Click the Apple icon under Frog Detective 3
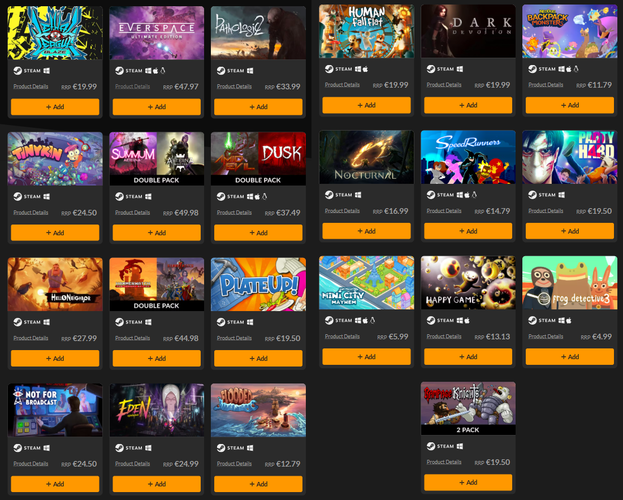Screen dimensions: 623x500 pos(569,320)
